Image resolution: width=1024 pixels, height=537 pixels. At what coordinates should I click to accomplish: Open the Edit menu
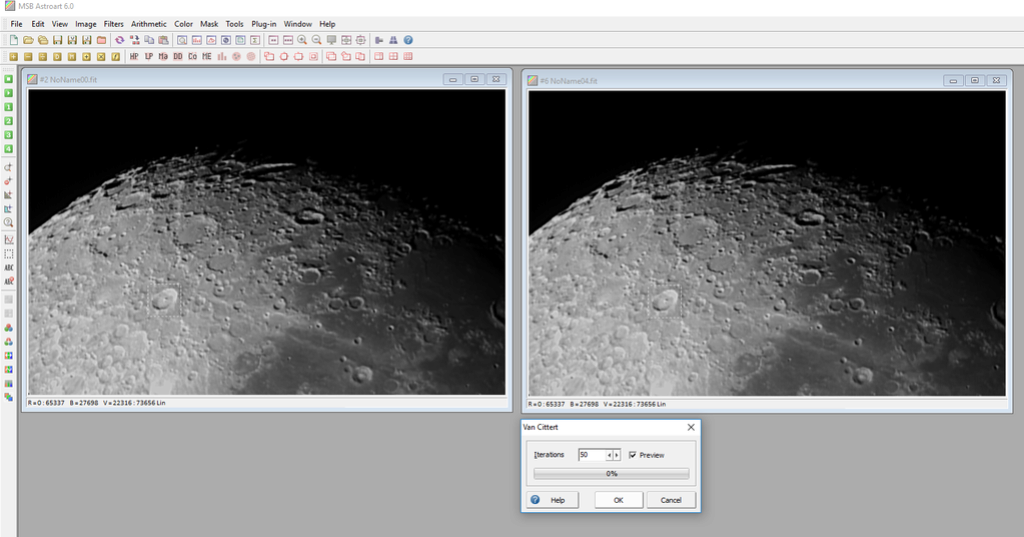38,24
